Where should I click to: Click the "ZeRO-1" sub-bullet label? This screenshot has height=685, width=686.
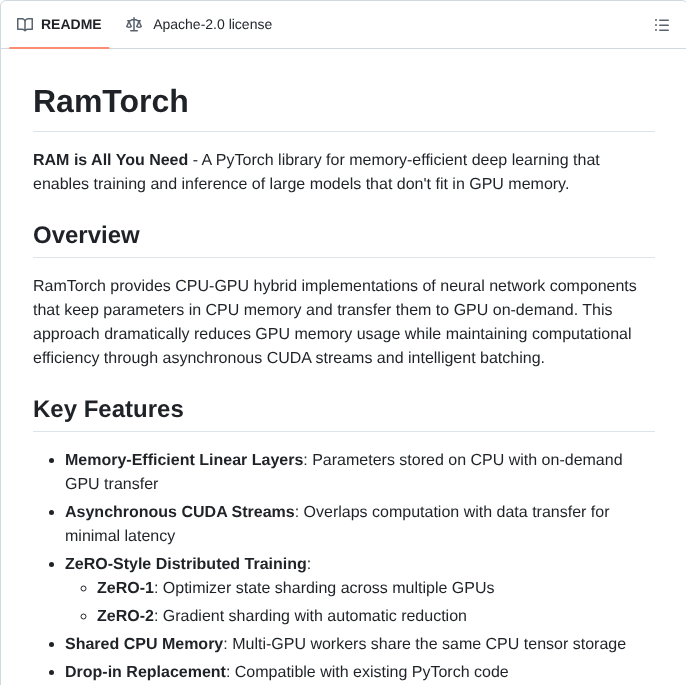125,588
